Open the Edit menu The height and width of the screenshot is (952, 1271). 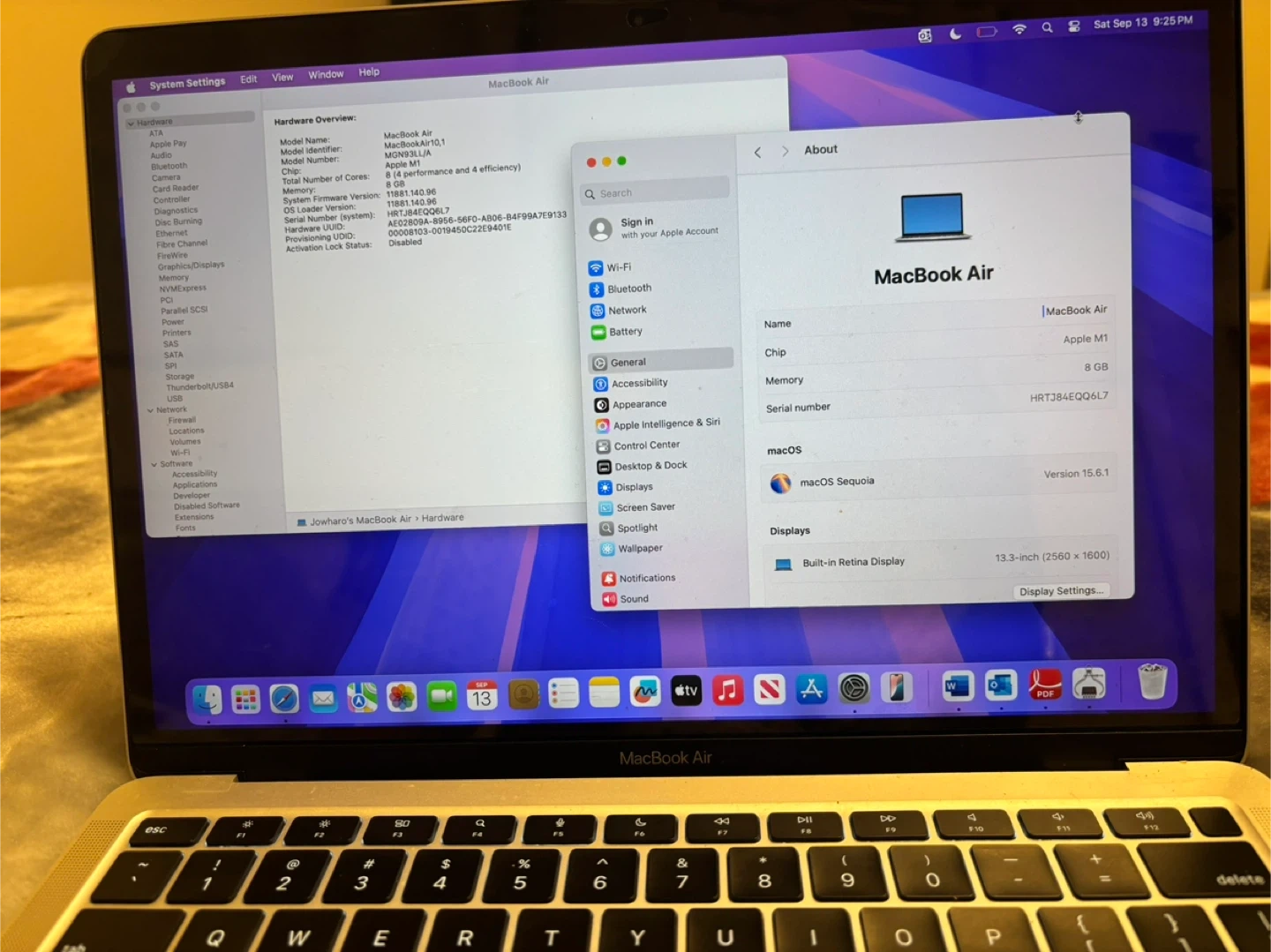coord(249,79)
